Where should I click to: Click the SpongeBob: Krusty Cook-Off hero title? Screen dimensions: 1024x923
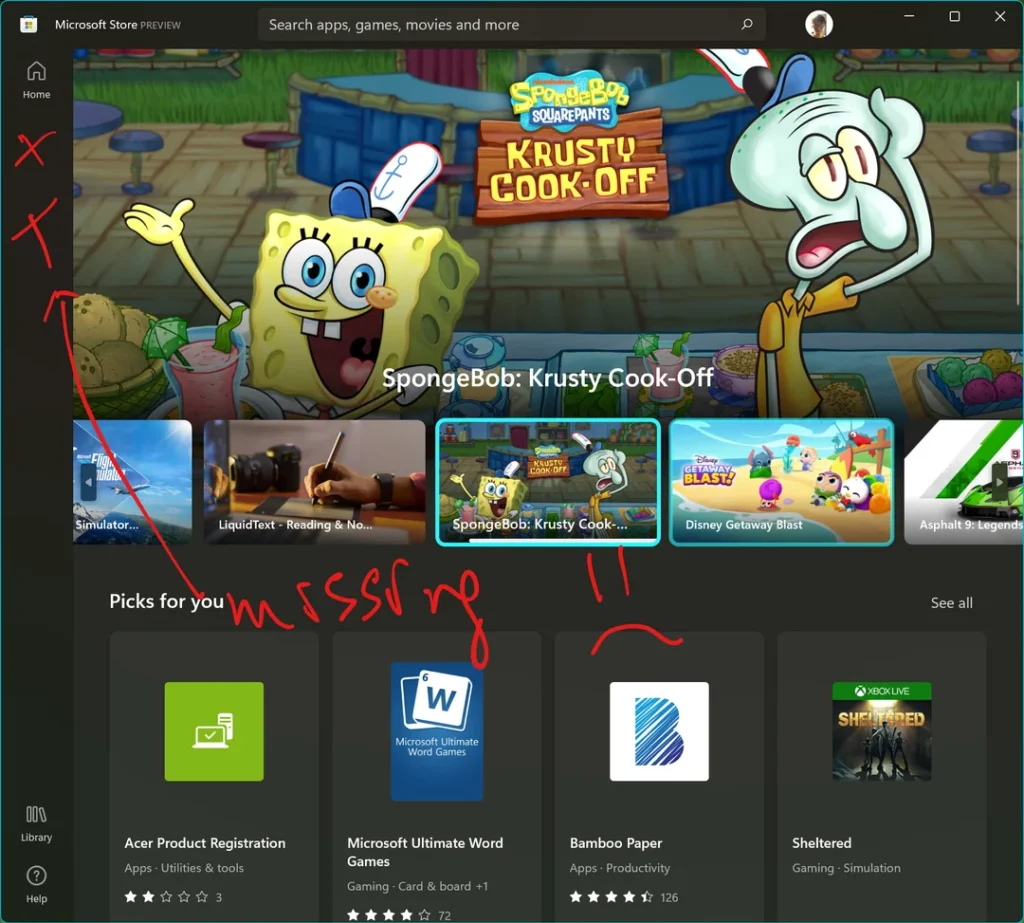[x=547, y=378]
